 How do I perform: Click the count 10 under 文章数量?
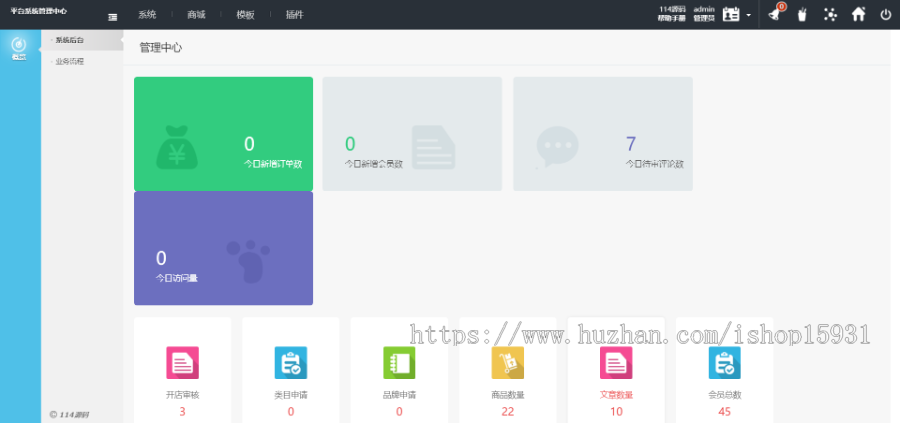(x=616, y=412)
